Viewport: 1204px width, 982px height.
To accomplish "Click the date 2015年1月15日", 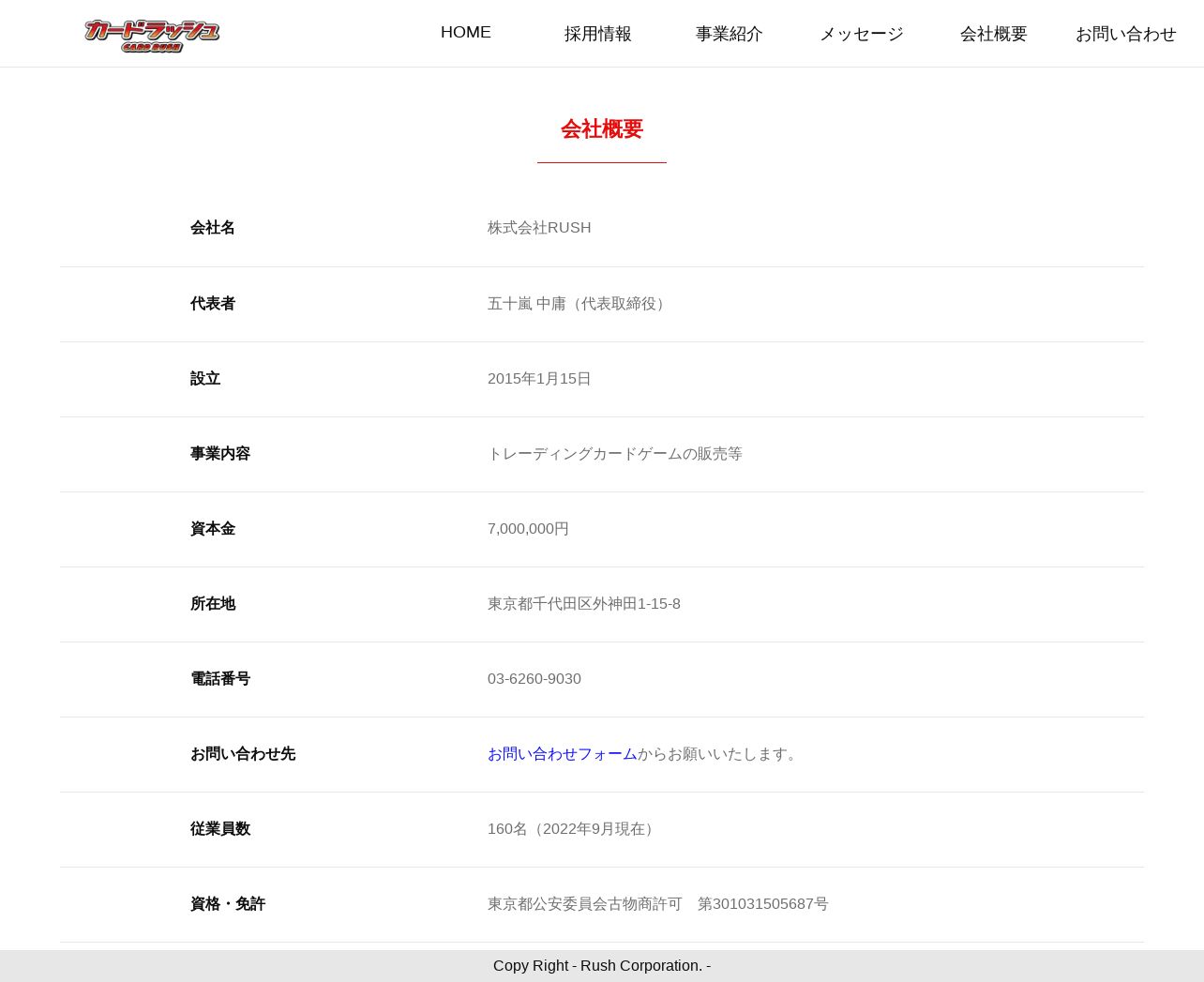I will (x=539, y=379).
